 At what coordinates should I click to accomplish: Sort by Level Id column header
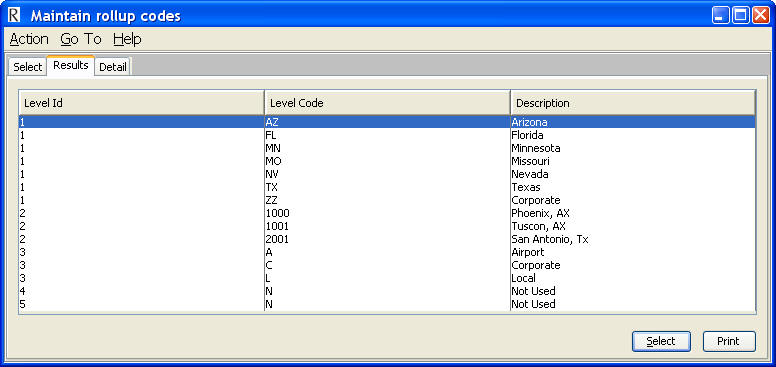coord(142,103)
